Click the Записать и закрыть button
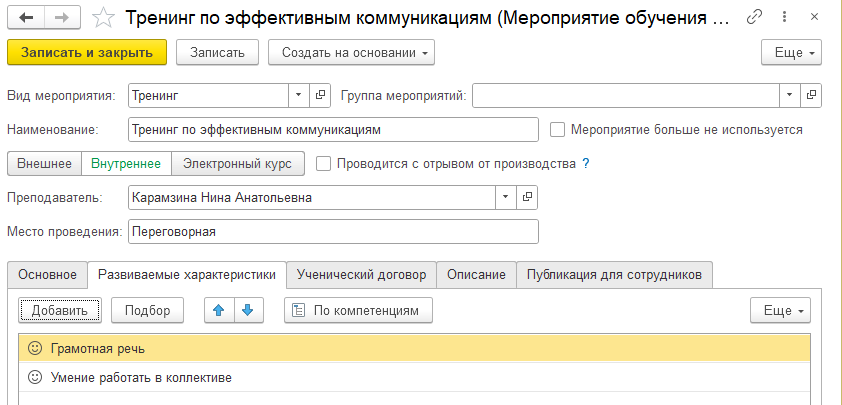This screenshot has height=405, width=842. [x=87, y=53]
